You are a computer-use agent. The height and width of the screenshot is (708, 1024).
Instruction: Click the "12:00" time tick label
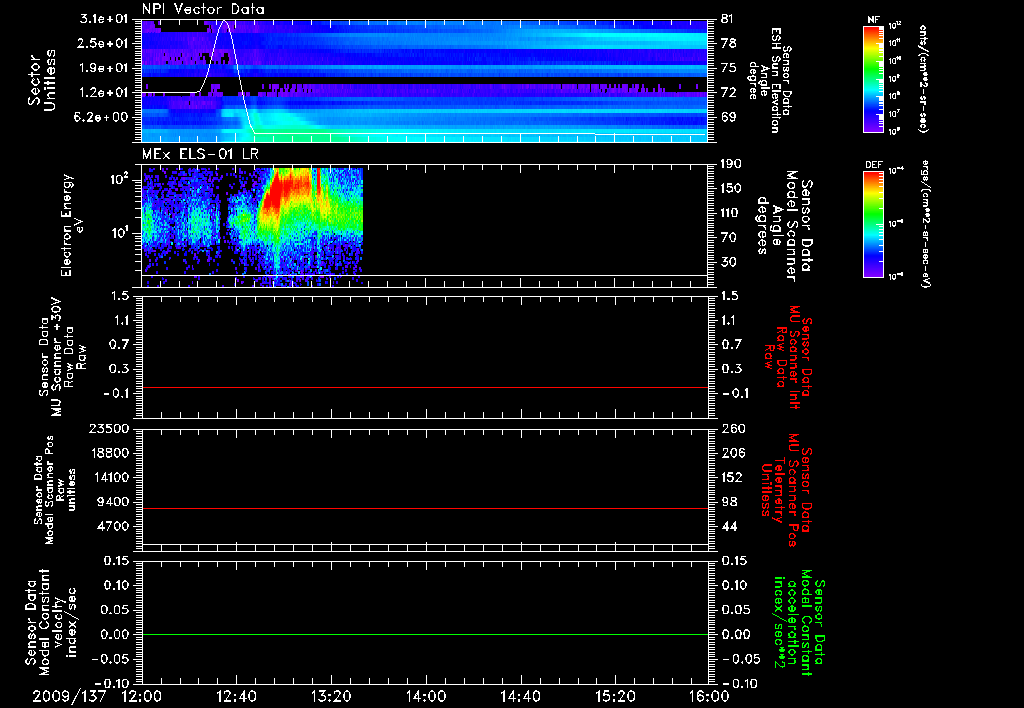tap(142, 696)
